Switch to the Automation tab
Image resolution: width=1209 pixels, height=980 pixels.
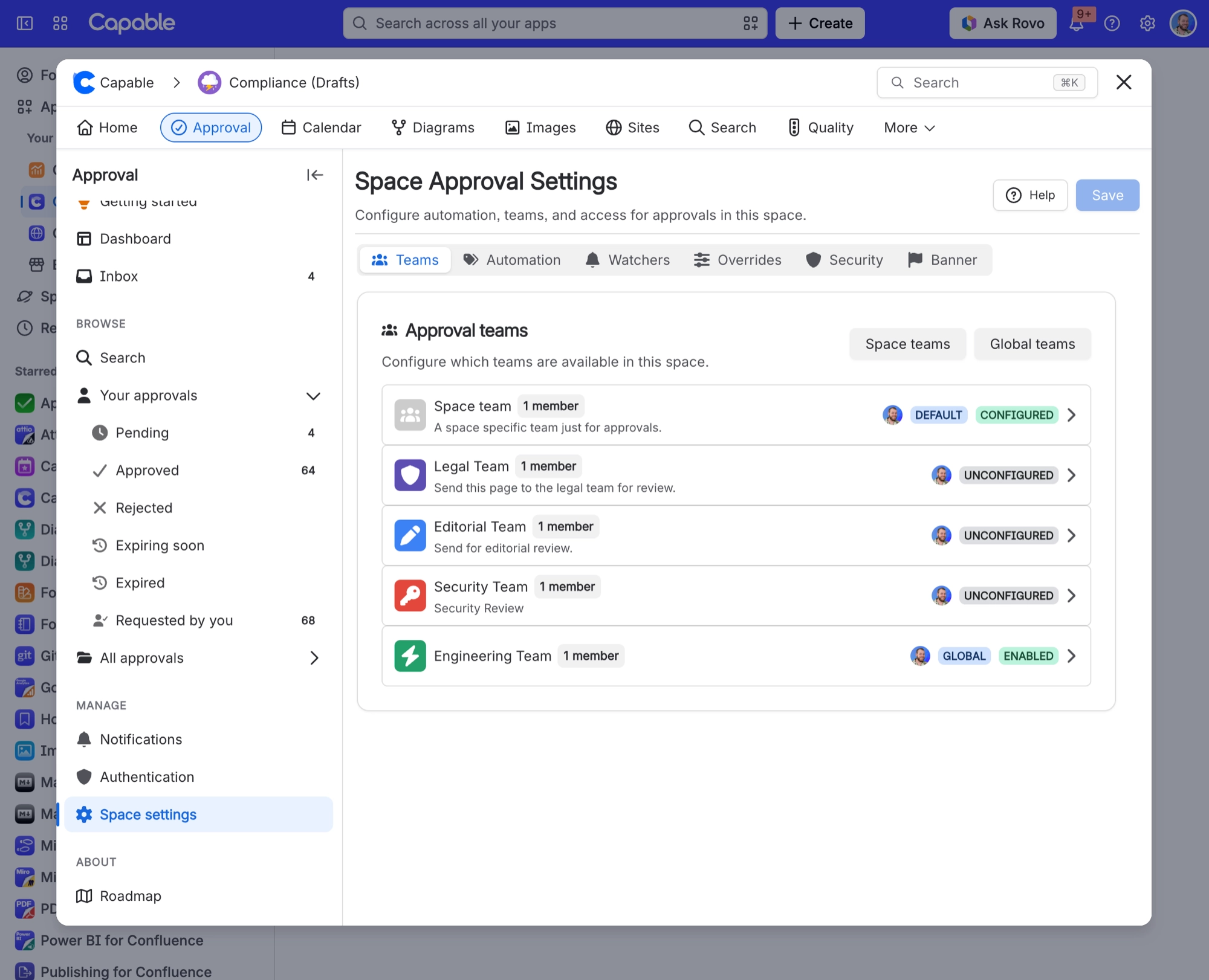(511, 260)
